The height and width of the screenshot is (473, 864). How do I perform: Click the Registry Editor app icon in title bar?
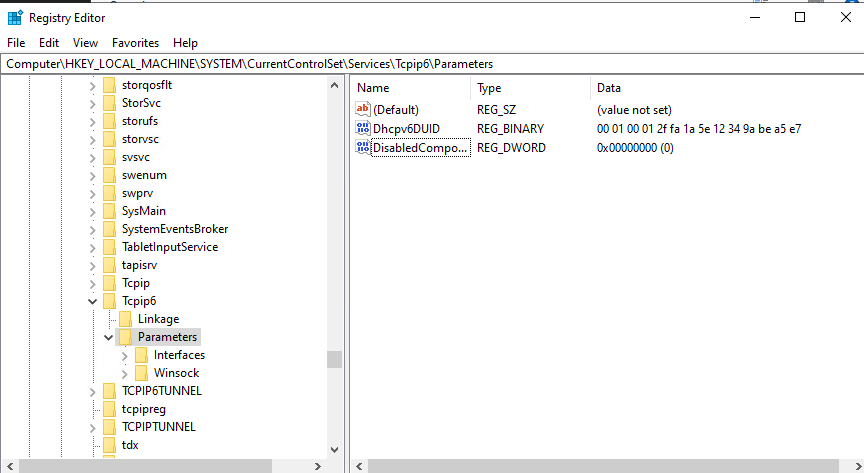15,17
